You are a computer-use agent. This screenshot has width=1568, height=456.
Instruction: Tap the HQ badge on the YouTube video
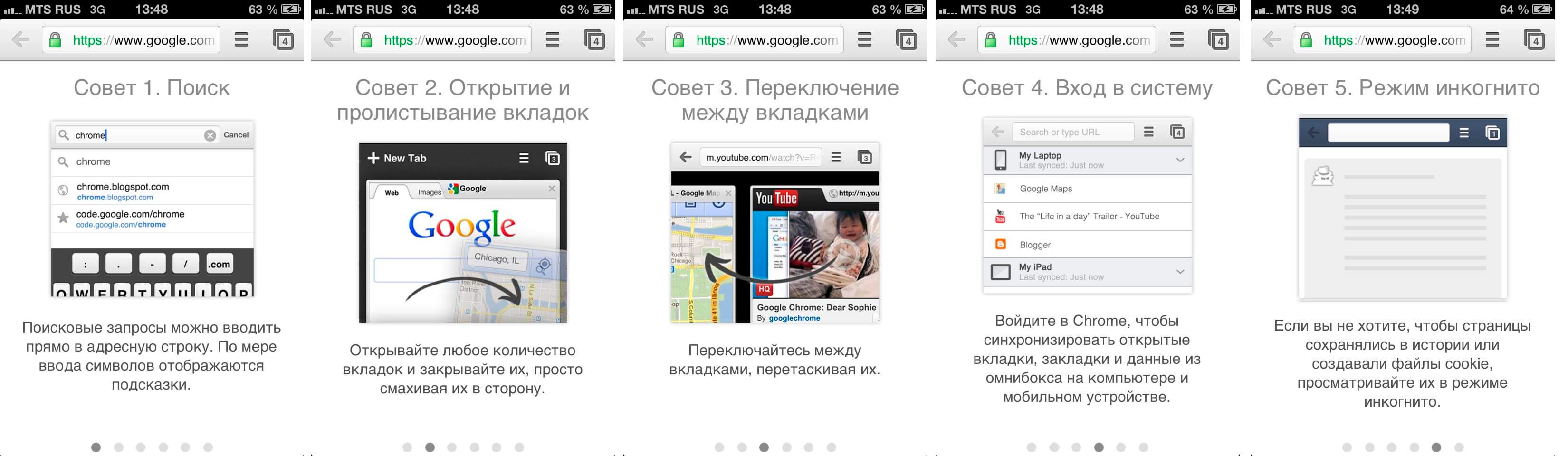pyautogui.click(x=764, y=289)
